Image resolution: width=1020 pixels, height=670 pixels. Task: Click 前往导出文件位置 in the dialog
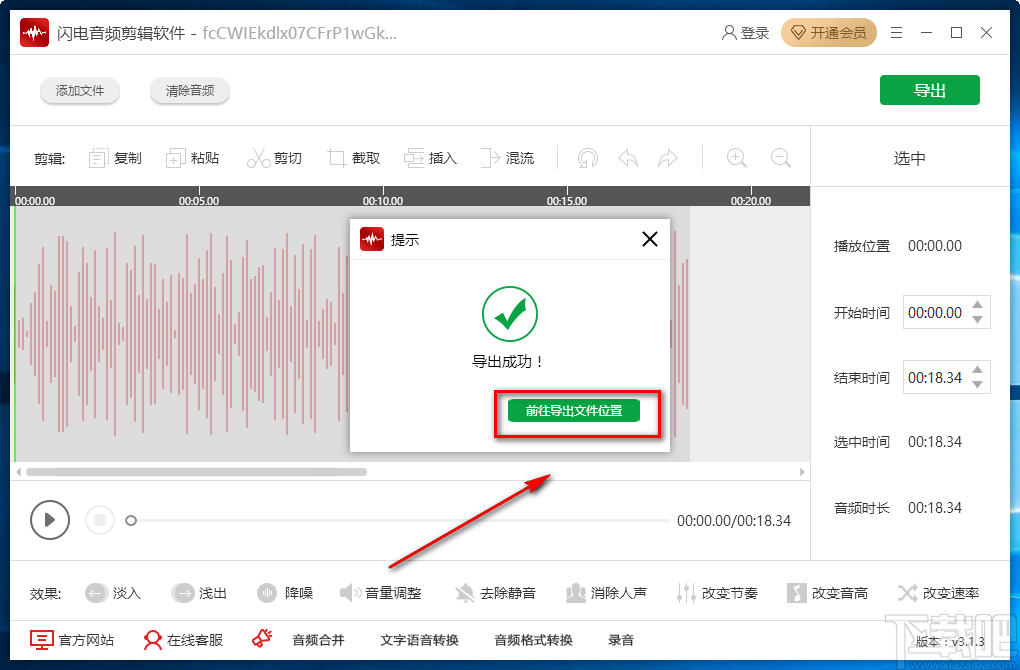pyautogui.click(x=574, y=410)
